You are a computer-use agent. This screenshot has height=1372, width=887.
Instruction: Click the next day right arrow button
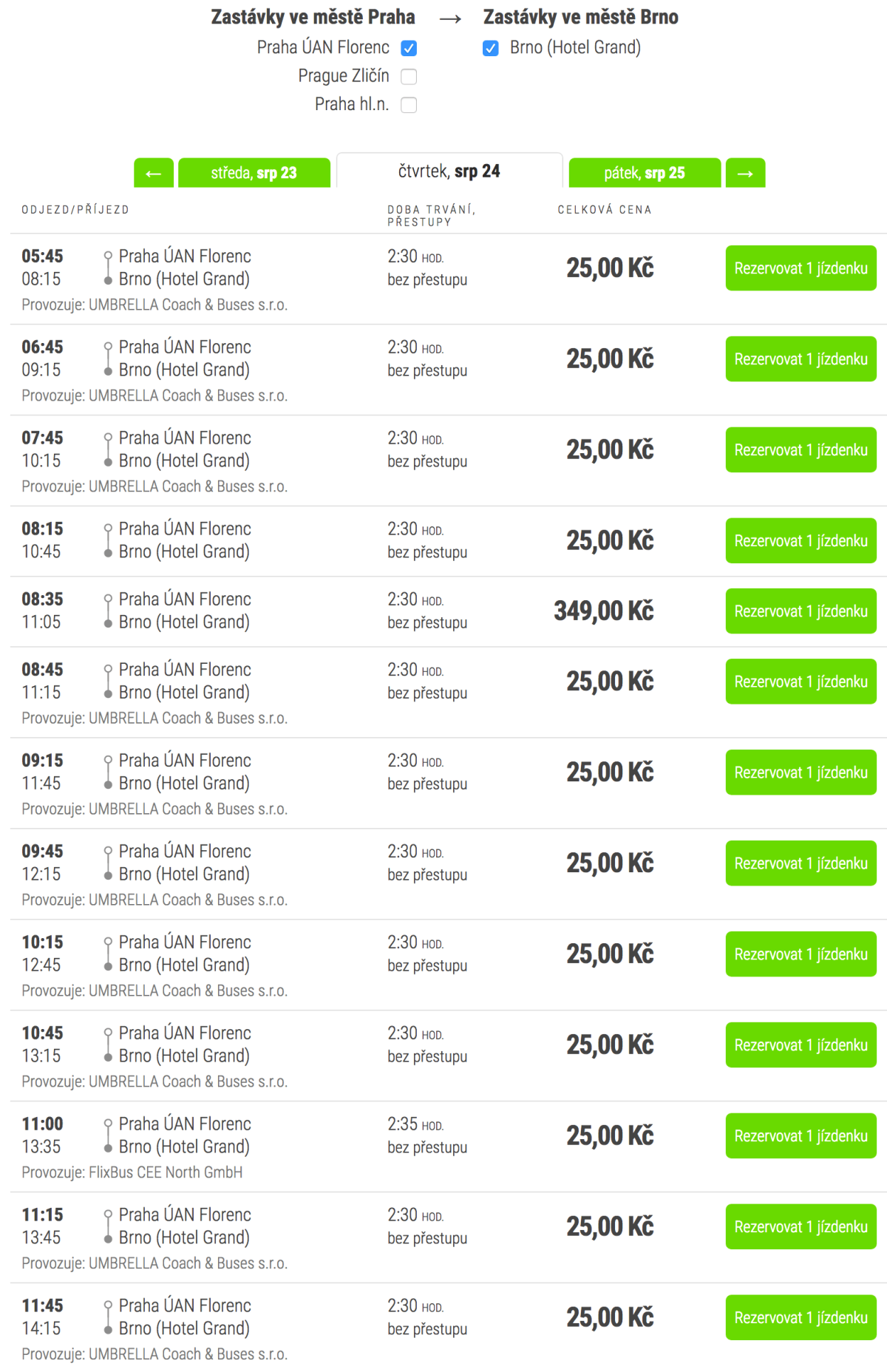745,173
